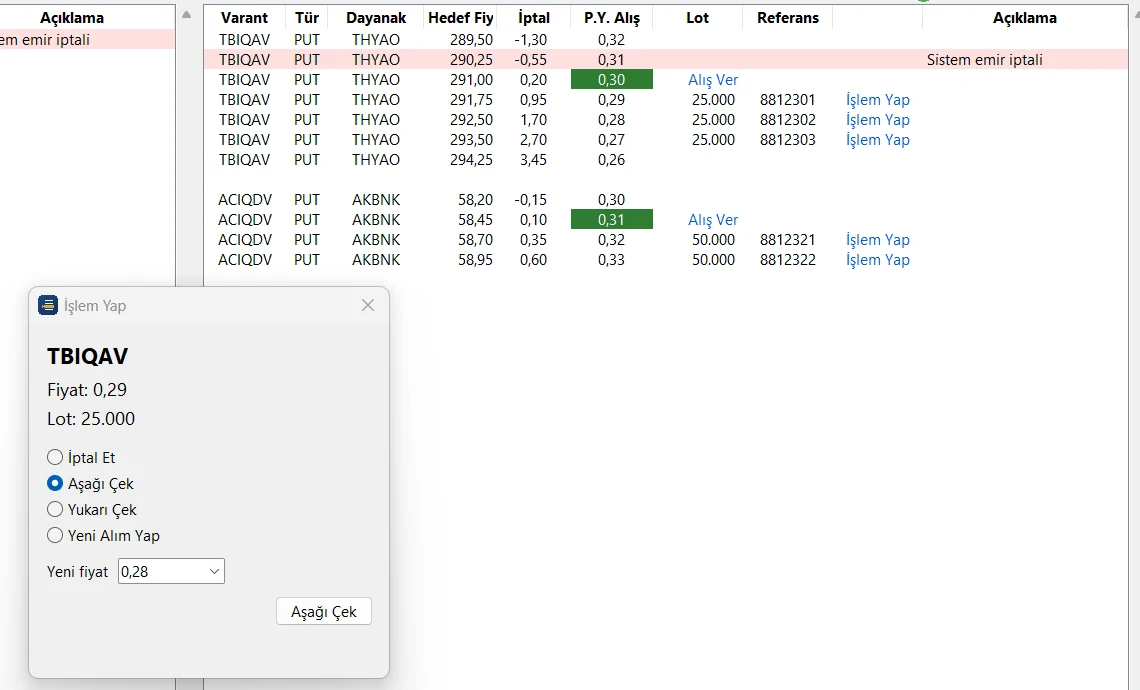Click the Hedef Fiy value 58,95
The image size is (1140, 690).
pos(475,260)
